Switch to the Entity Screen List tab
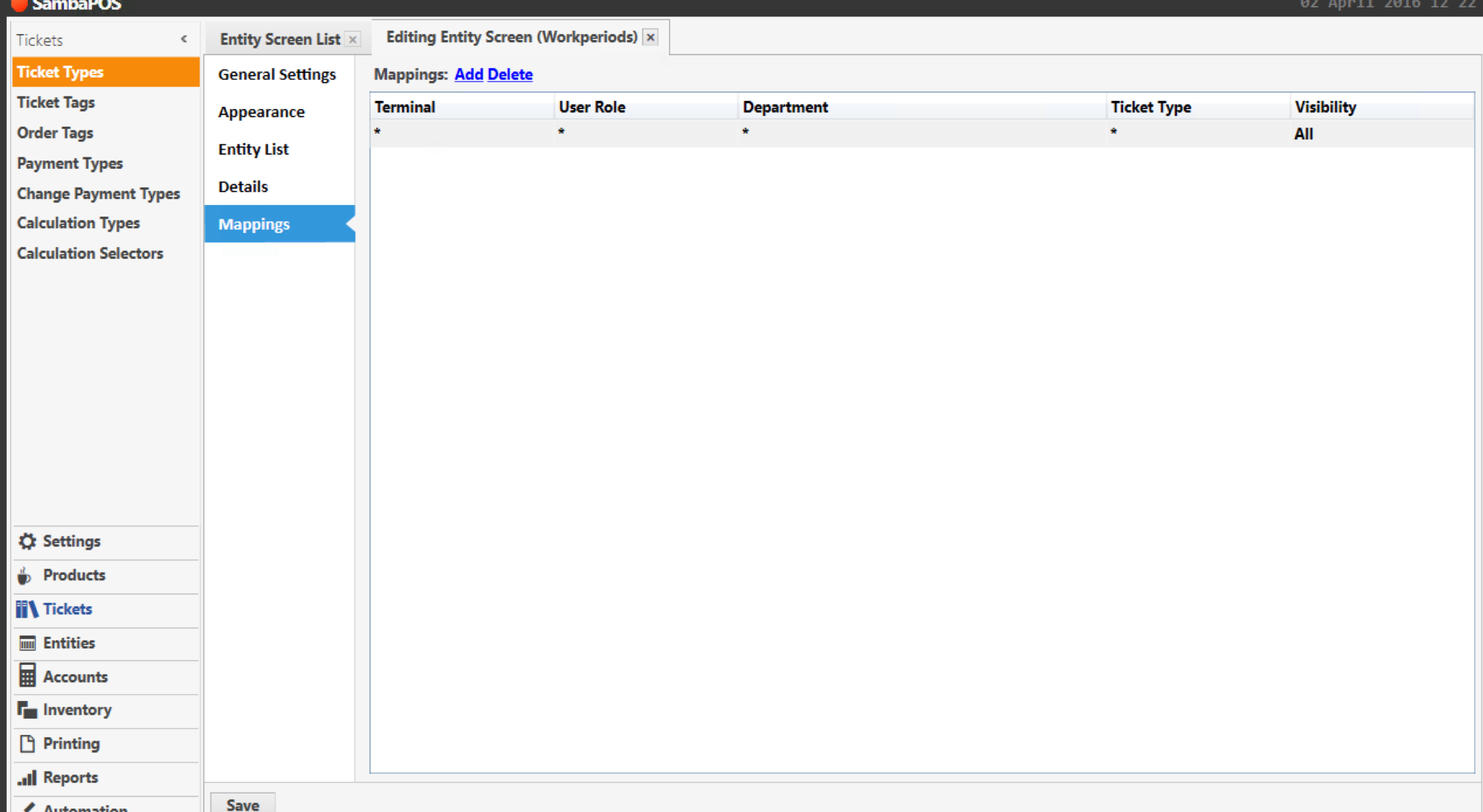This screenshot has width=1483, height=812. tap(279, 40)
